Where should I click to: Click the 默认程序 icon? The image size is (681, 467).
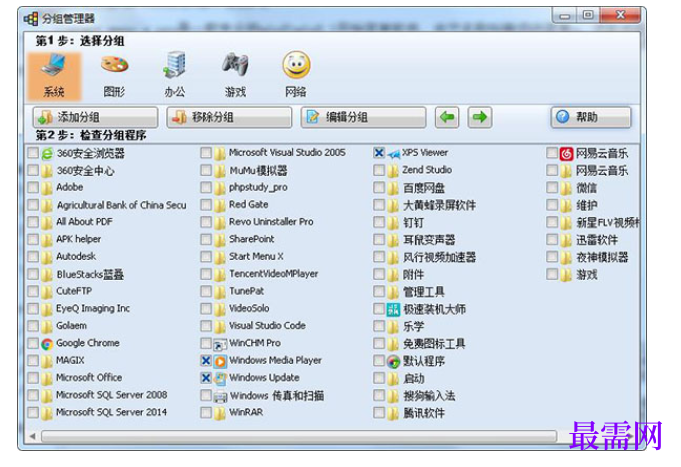393,361
